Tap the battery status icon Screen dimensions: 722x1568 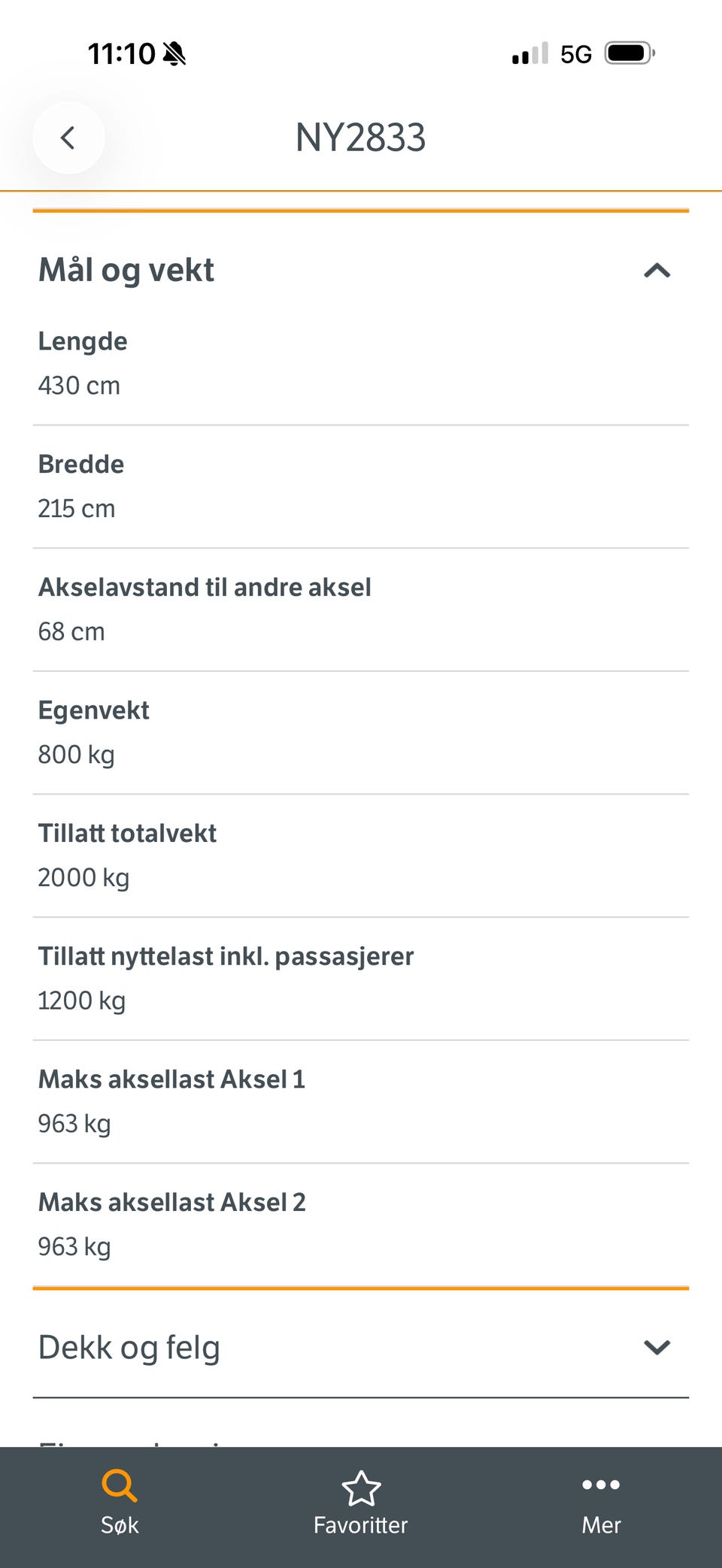[x=629, y=53]
